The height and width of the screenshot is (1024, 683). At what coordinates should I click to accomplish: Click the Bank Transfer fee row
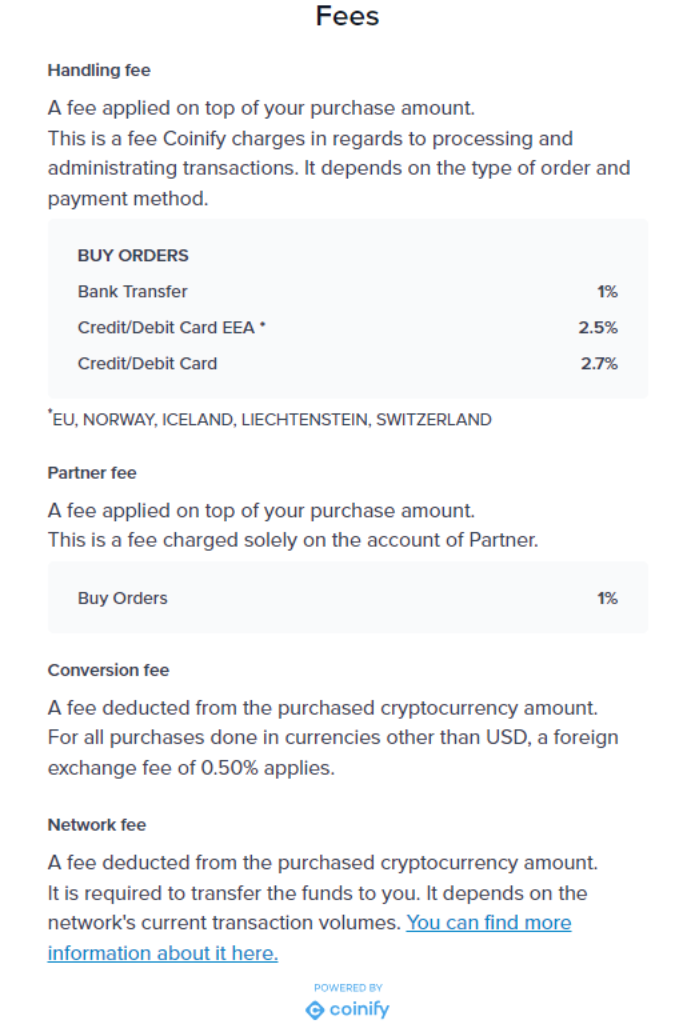[x=133, y=292]
